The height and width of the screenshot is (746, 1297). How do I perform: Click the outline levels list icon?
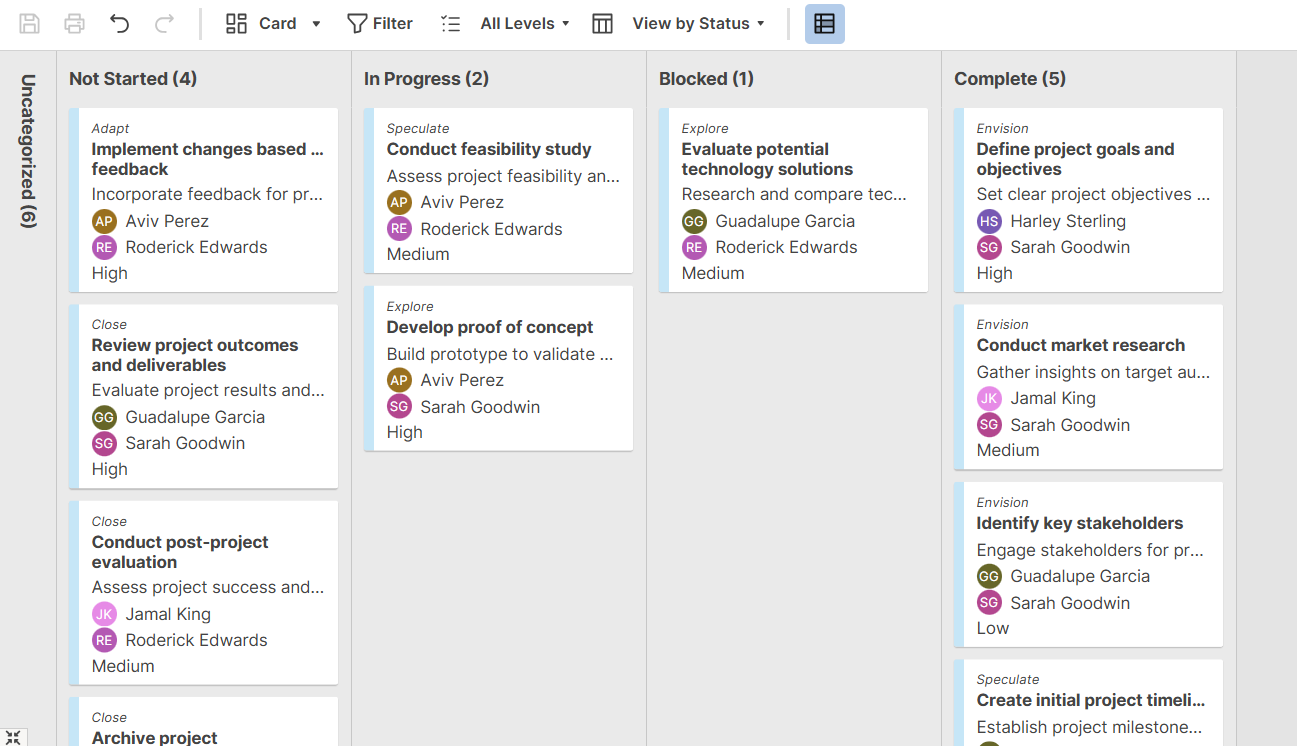pos(451,24)
